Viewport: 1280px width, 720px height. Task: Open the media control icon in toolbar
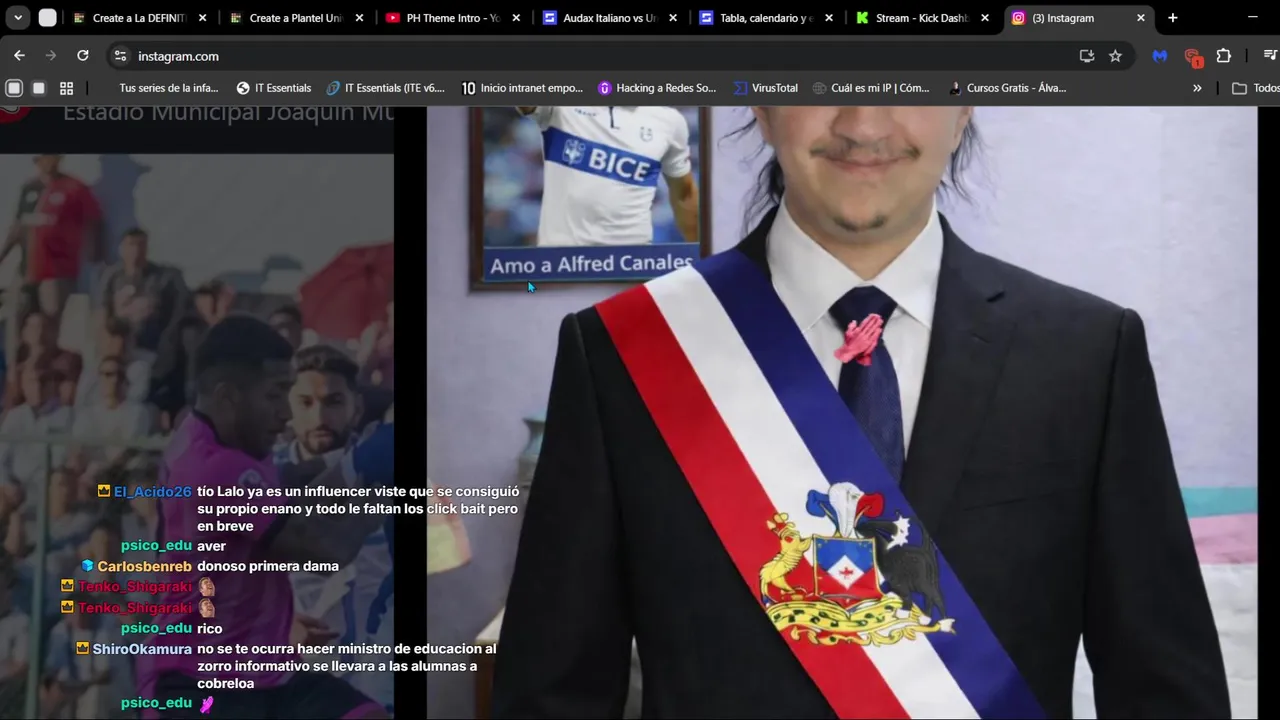tap(1270, 56)
